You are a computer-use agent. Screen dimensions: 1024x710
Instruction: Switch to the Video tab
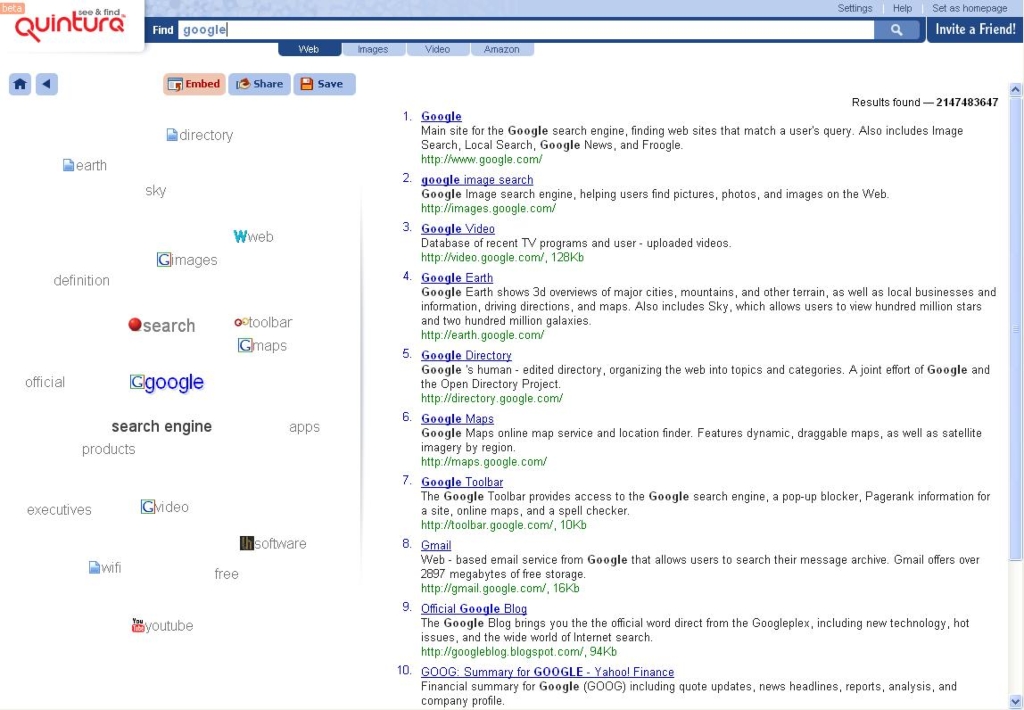[438, 49]
